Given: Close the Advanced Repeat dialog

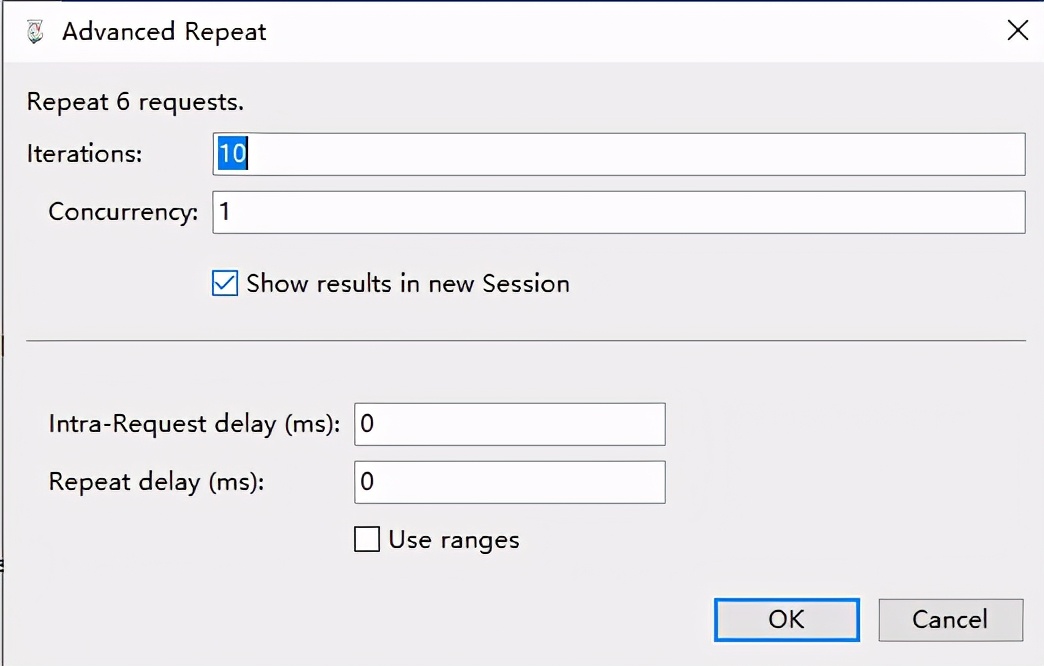Looking at the screenshot, I should (x=1017, y=31).
